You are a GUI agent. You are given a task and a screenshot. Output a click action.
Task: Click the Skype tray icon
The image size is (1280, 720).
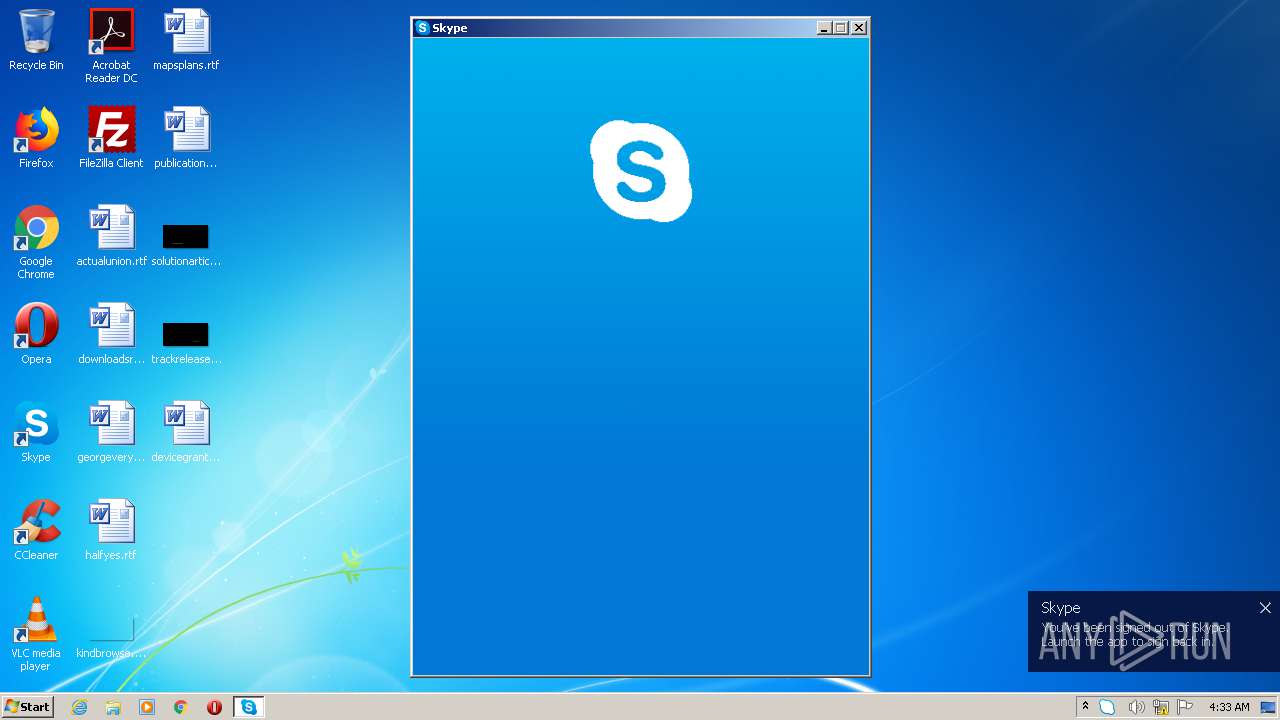point(1107,707)
